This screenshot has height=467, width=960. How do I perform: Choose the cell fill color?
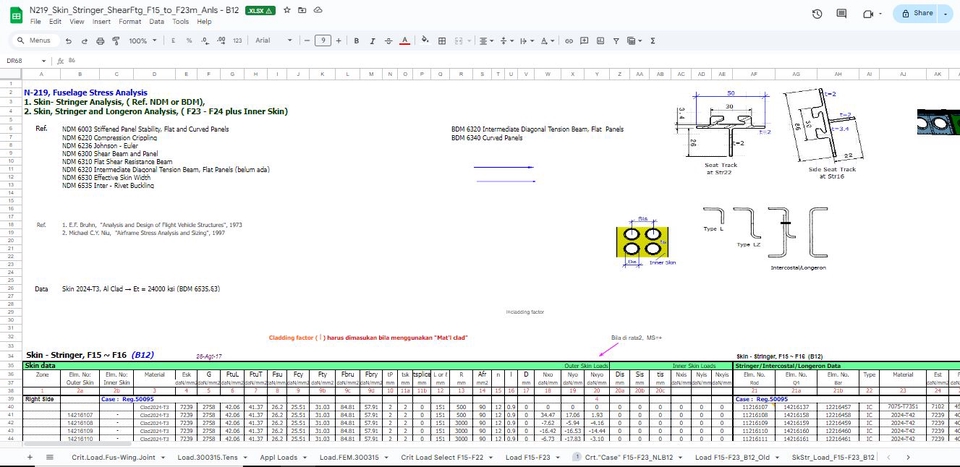(x=426, y=41)
